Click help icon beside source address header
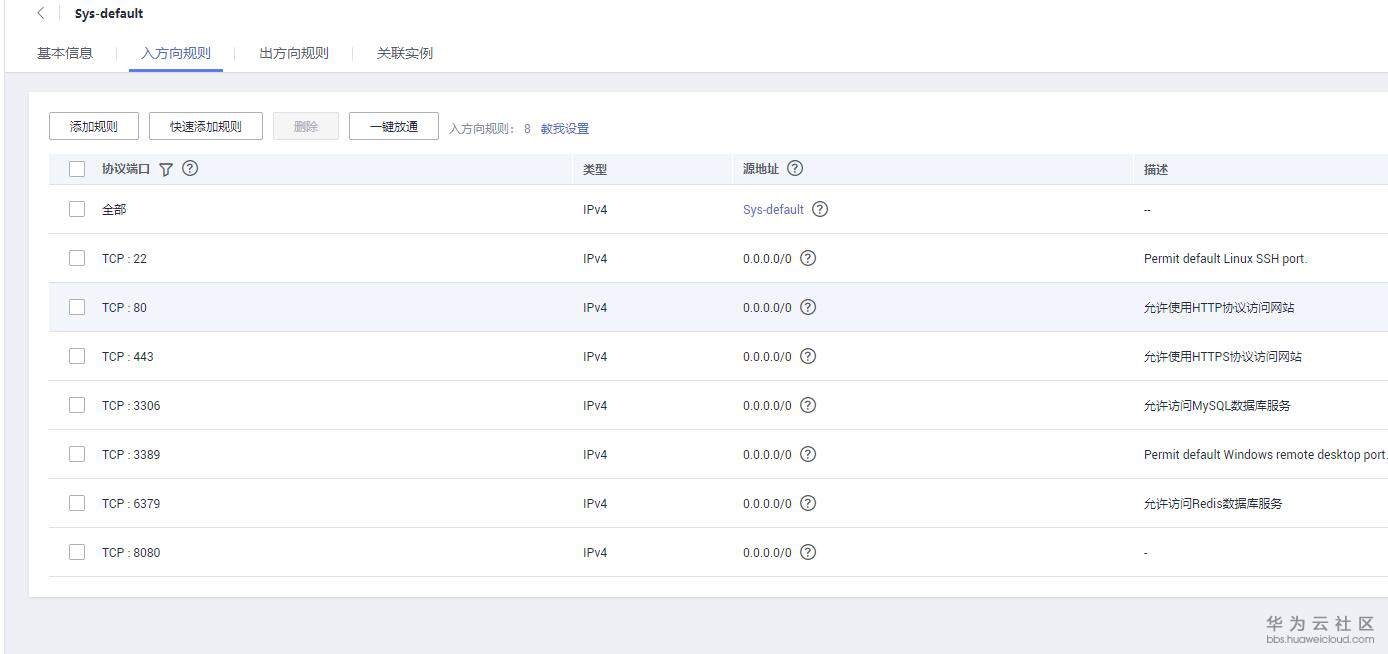The image size is (1388, 654). click(795, 168)
